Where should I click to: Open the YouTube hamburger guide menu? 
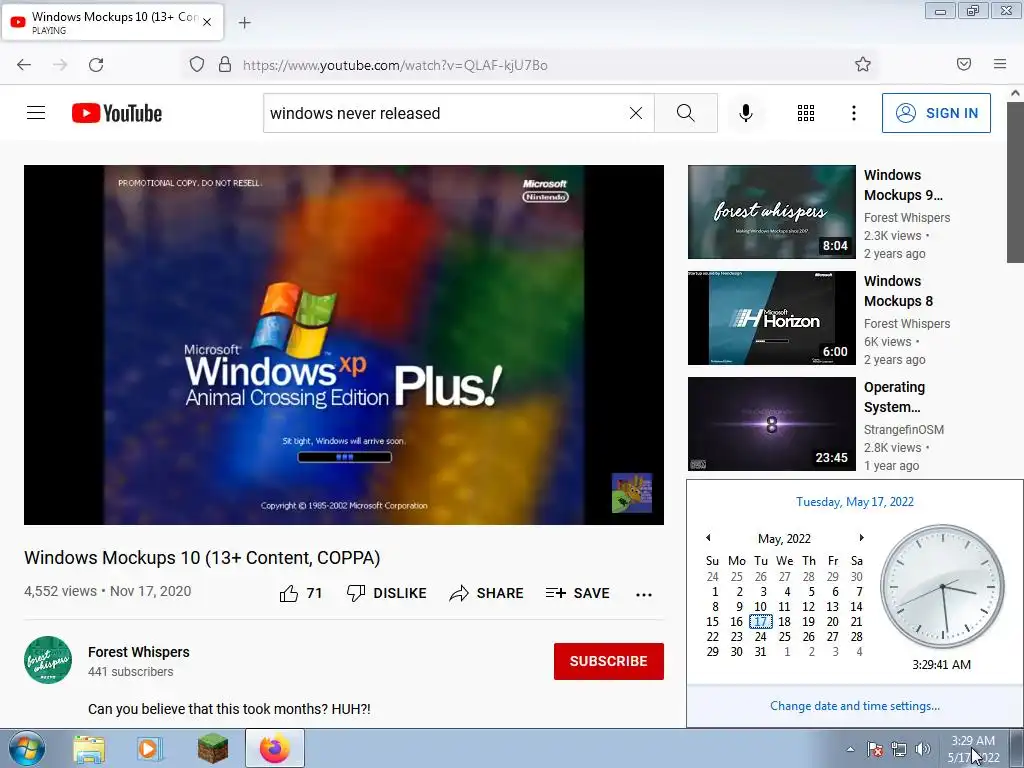[36, 113]
